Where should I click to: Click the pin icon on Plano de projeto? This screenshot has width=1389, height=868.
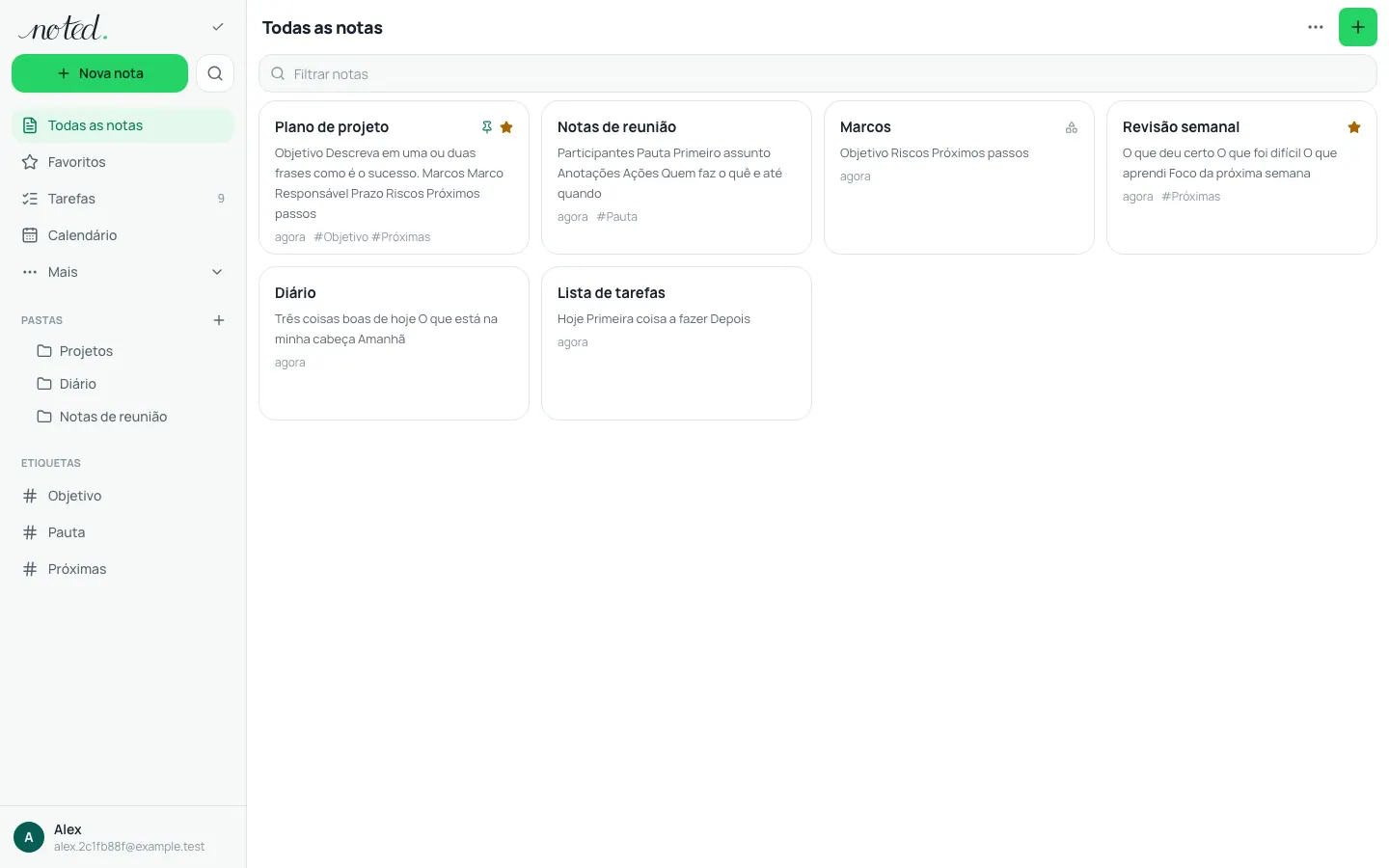(x=487, y=127)
